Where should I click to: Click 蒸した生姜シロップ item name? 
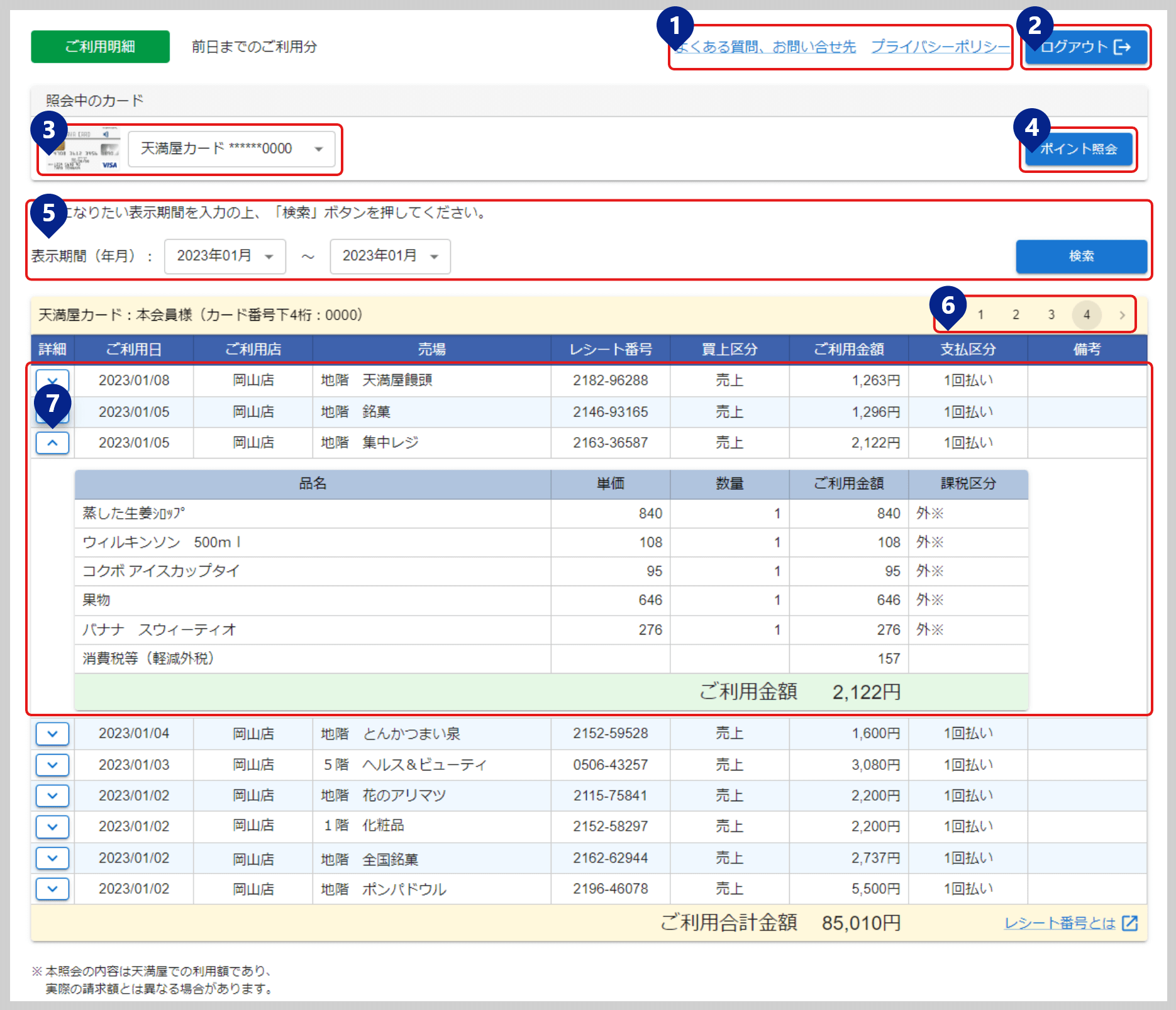pyautogui.click(x=134, y=513)
